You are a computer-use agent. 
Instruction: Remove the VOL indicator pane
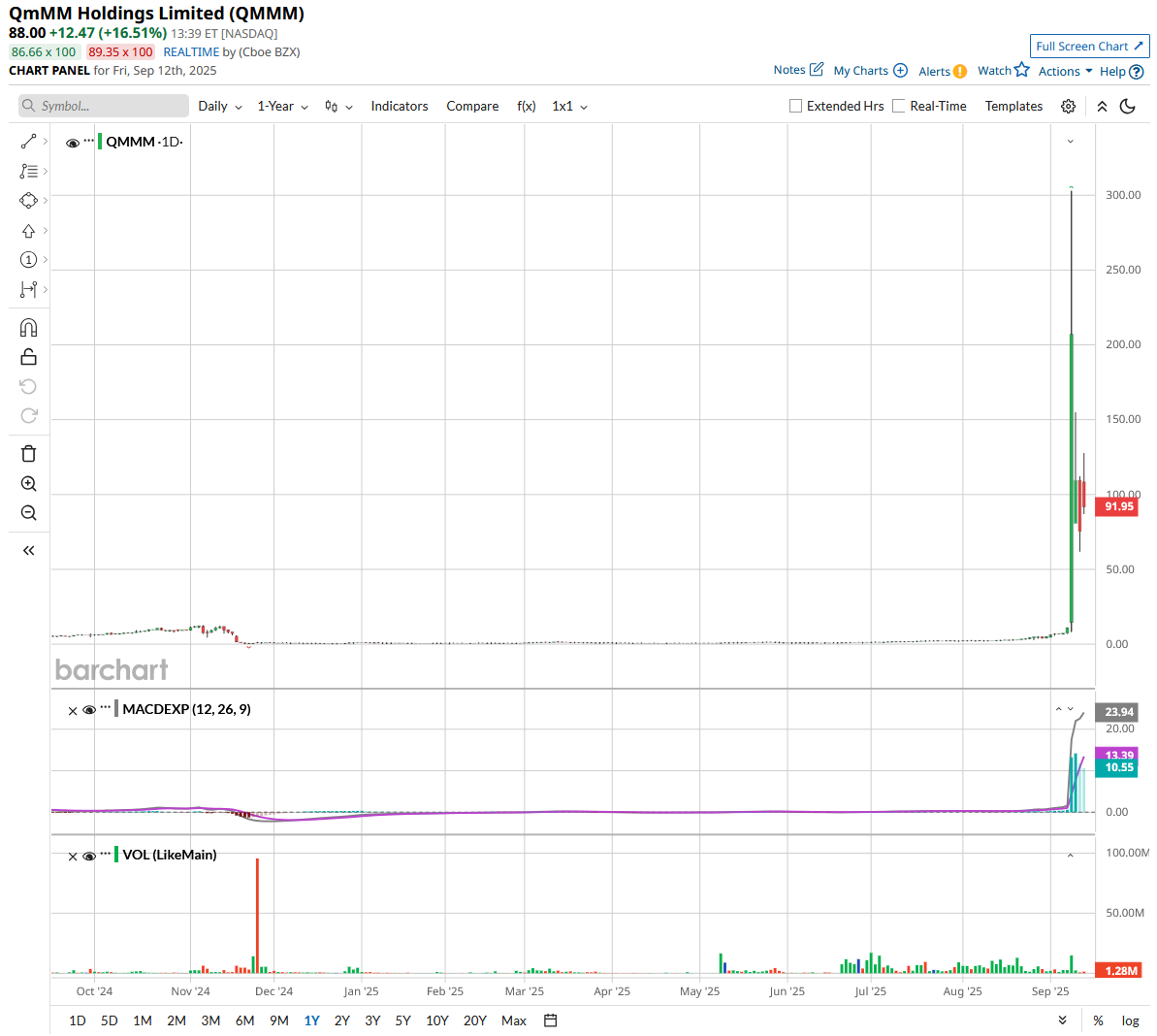coord(73,857)
